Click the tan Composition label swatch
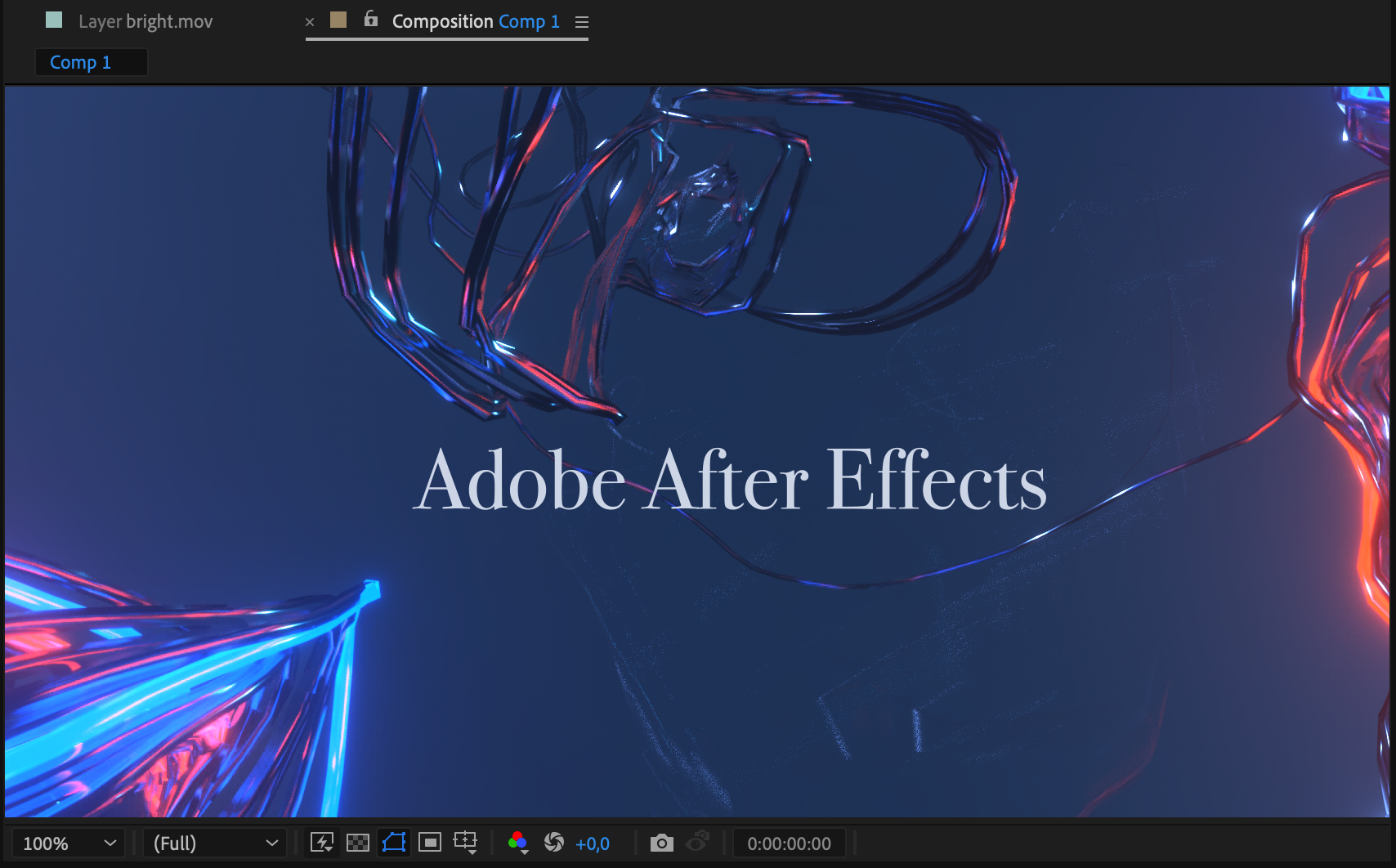The width and height of the screenshot is (1396, 868). 338,20
